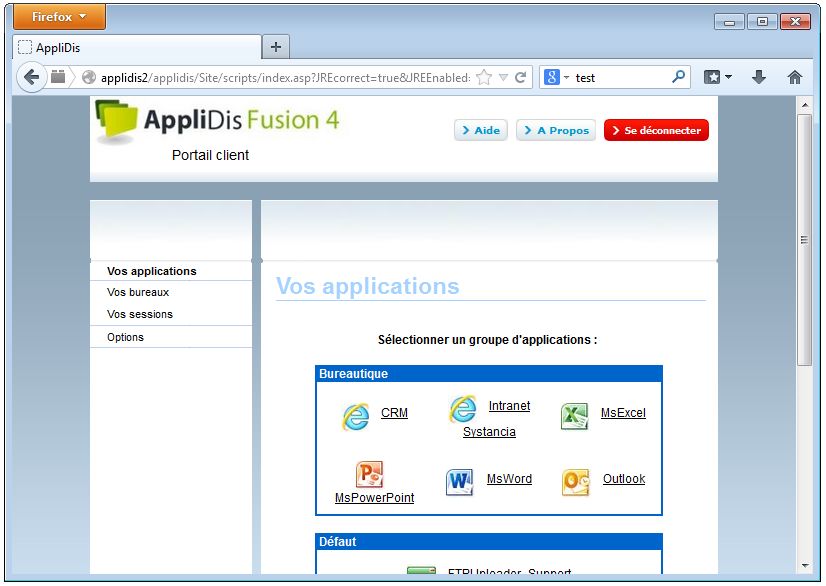Go to the Firefox home page icon
826x586 pixels.
(795, 77)
